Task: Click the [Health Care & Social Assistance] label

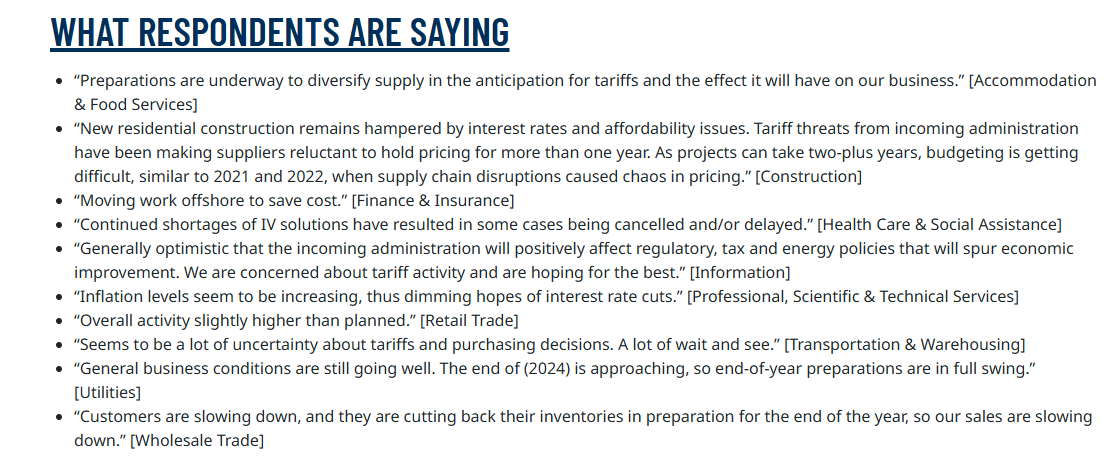Action: point(940,224)
